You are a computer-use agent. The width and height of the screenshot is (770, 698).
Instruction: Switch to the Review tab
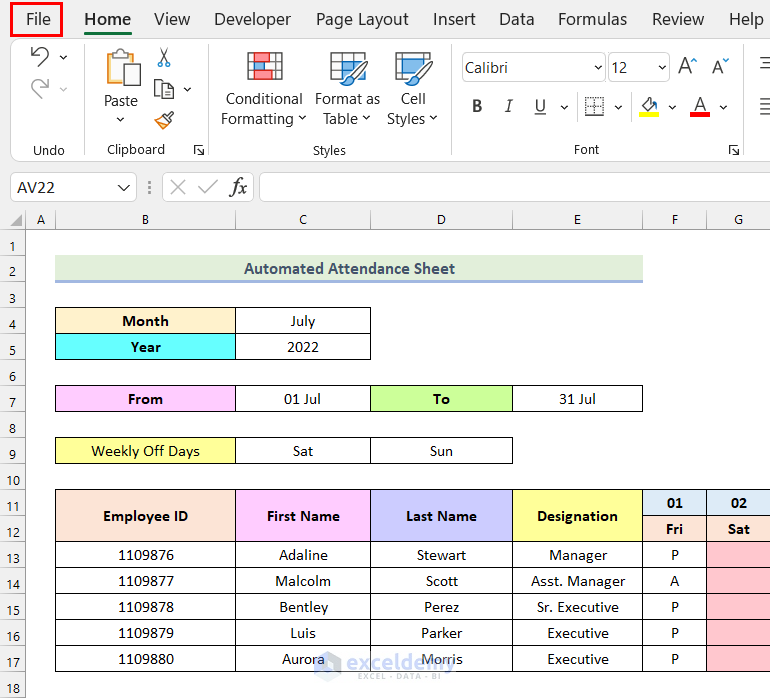tap(678, 20)
